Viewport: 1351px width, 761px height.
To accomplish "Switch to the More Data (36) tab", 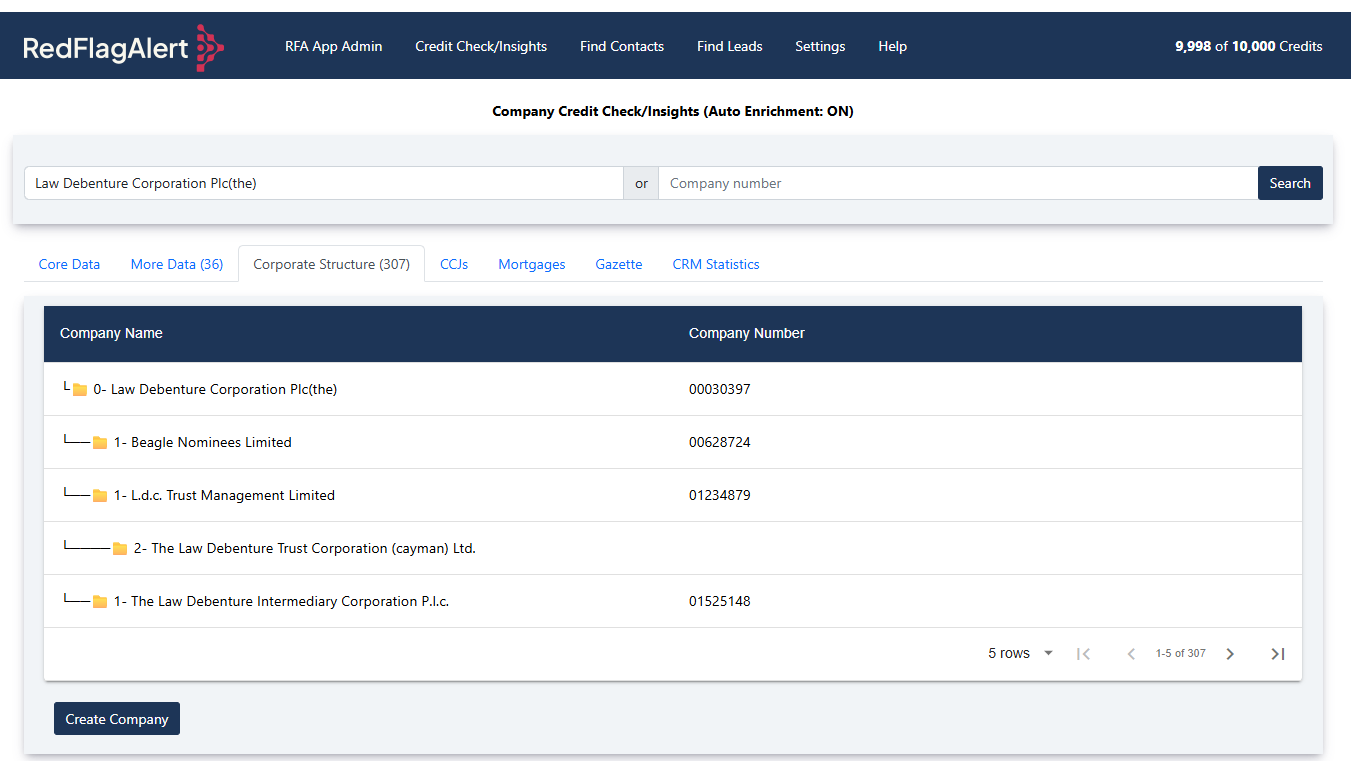I will coord(177,264).
